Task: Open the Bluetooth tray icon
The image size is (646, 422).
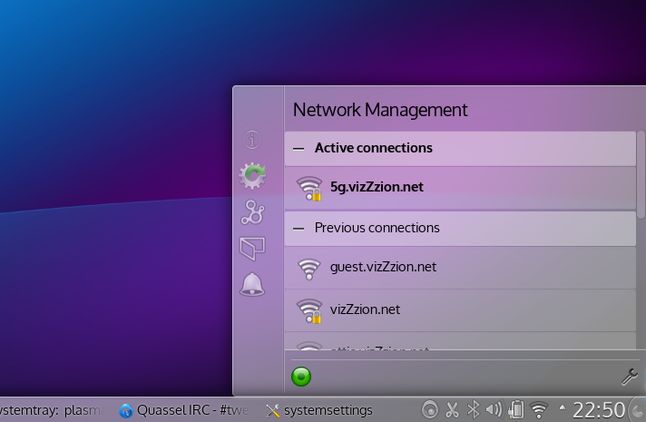Action: pos(473,410)
